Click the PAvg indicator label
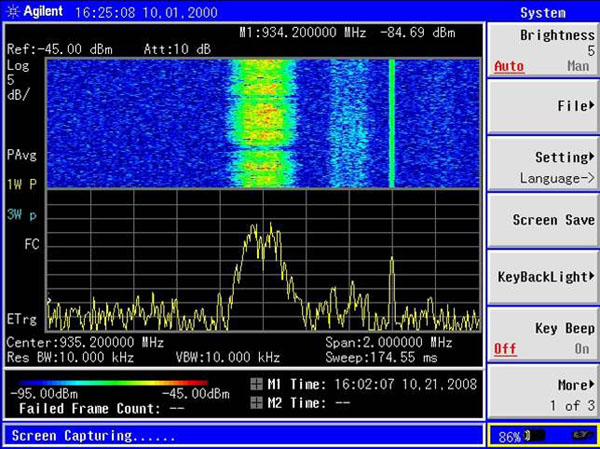The width and height of the screenshot is (600, 449). click(22, 155)
